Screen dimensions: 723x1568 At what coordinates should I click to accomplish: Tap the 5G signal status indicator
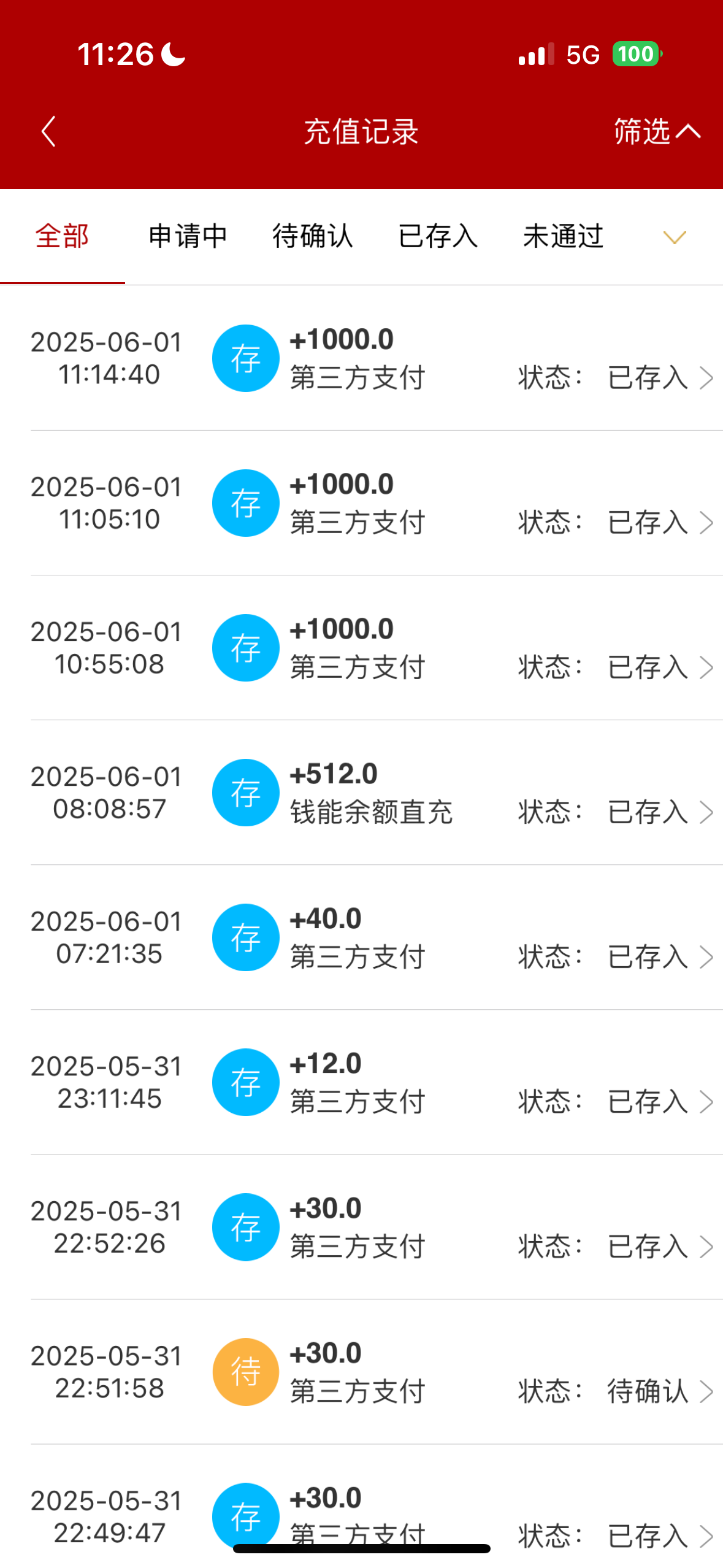(582, 55)
